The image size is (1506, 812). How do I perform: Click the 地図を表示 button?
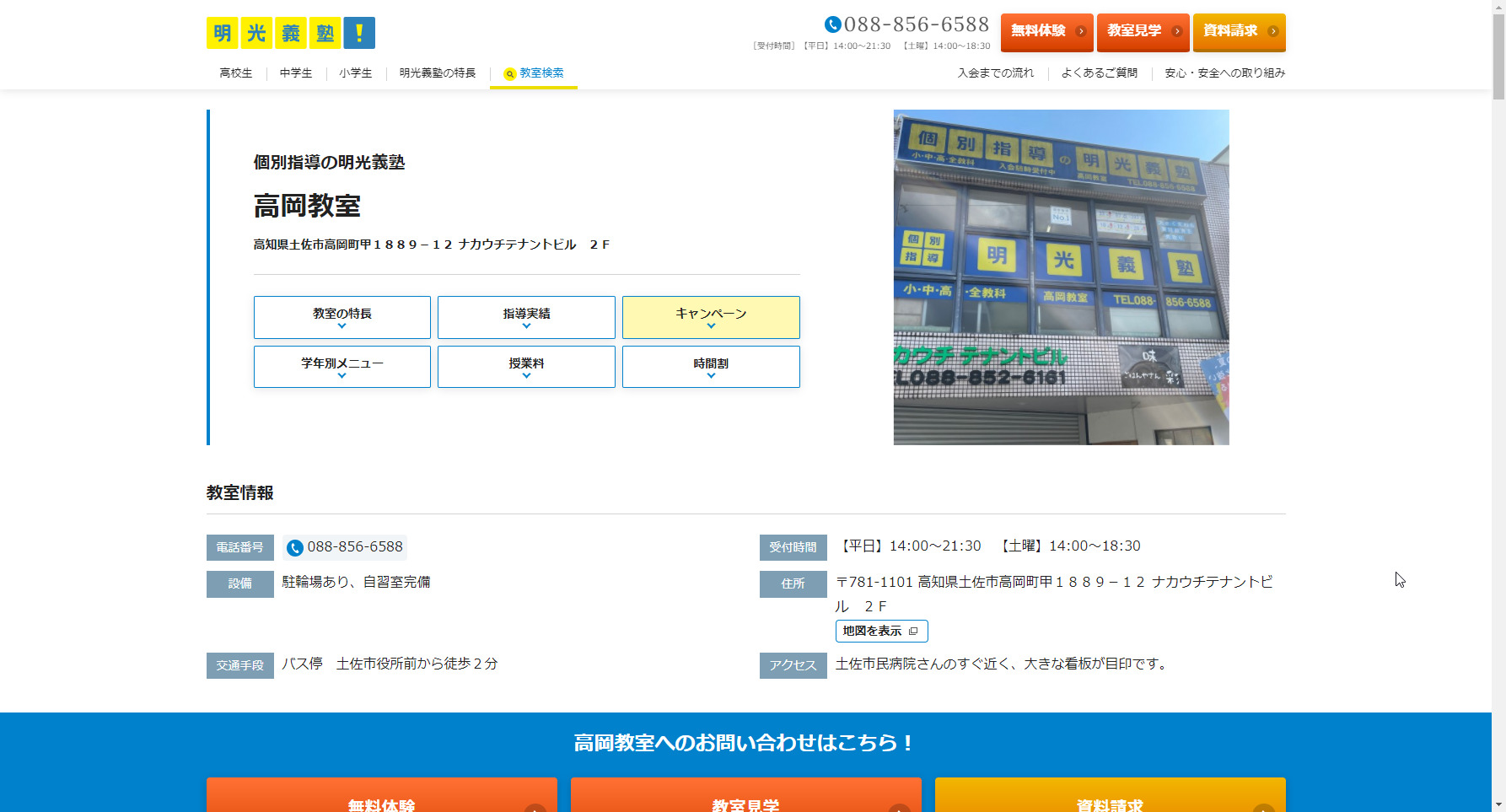tap(882, 631)
